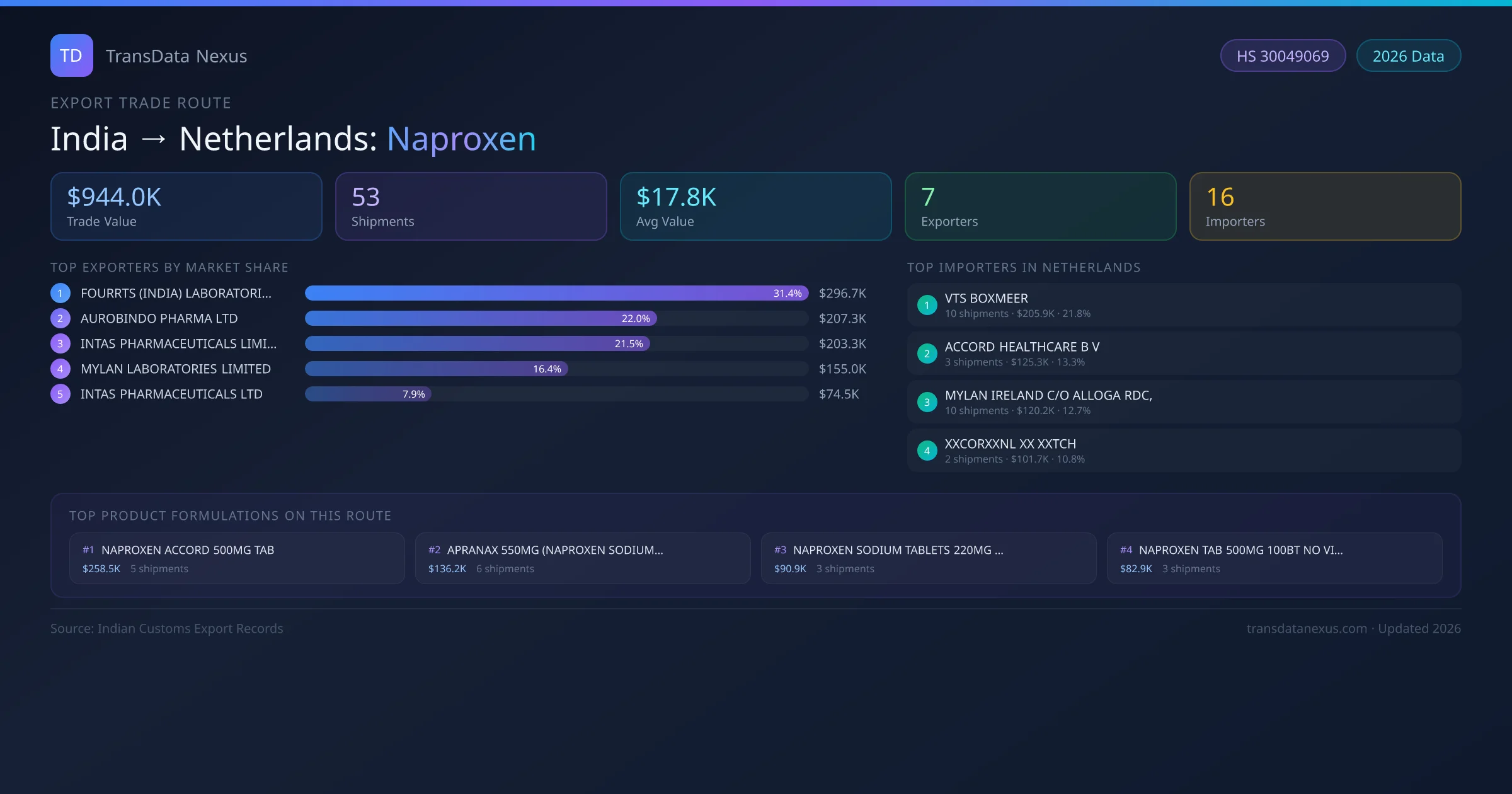Click rank 2 badge beside Aurobindo Pharma
Image resolution: width=1512 pixels, height=794 pixels.
tap(60, 318)
